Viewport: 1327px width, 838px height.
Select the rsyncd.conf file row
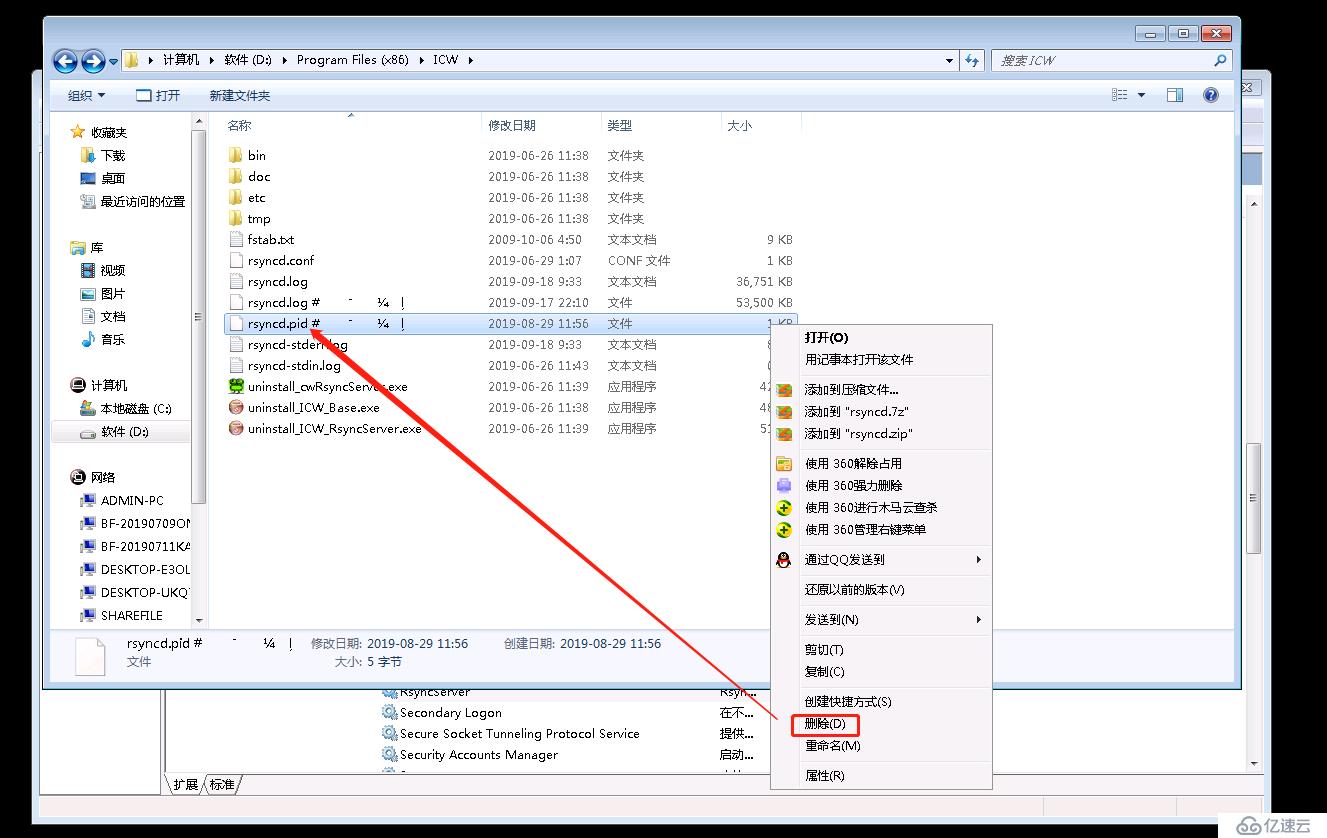click(510, 260)
